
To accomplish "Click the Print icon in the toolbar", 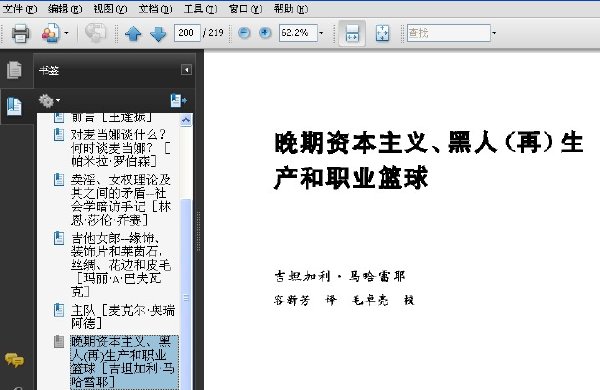I will coord(20,33).
